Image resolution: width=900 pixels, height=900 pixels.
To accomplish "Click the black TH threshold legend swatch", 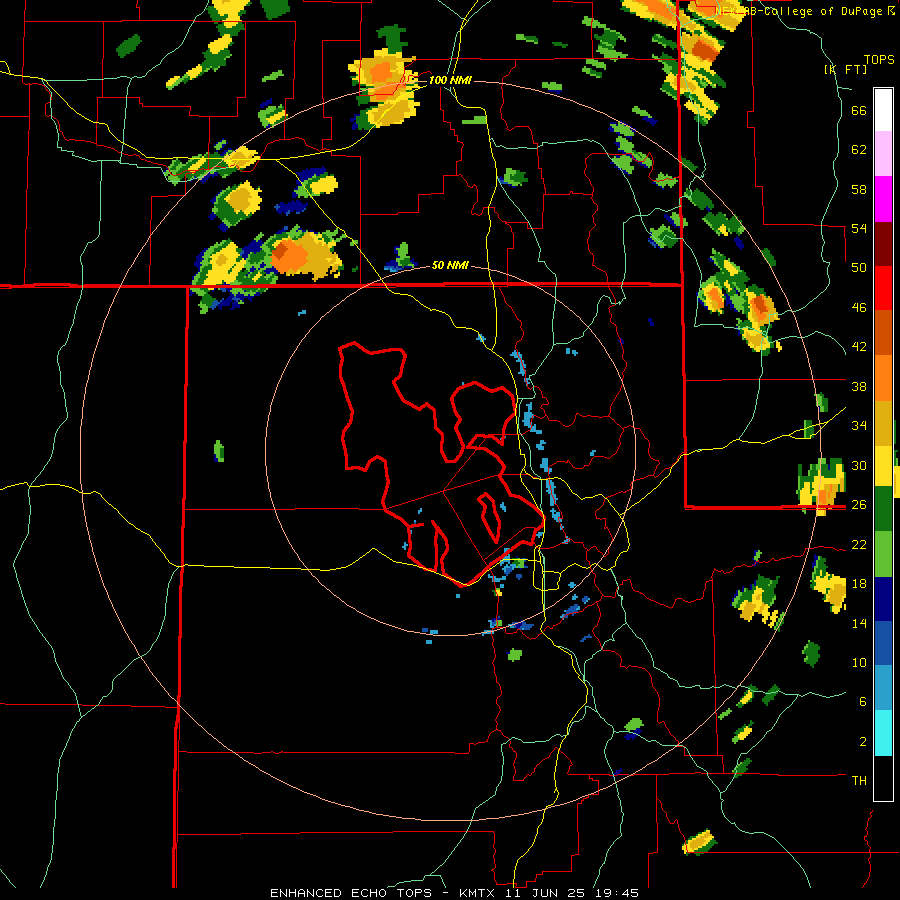I will [883, 778].
